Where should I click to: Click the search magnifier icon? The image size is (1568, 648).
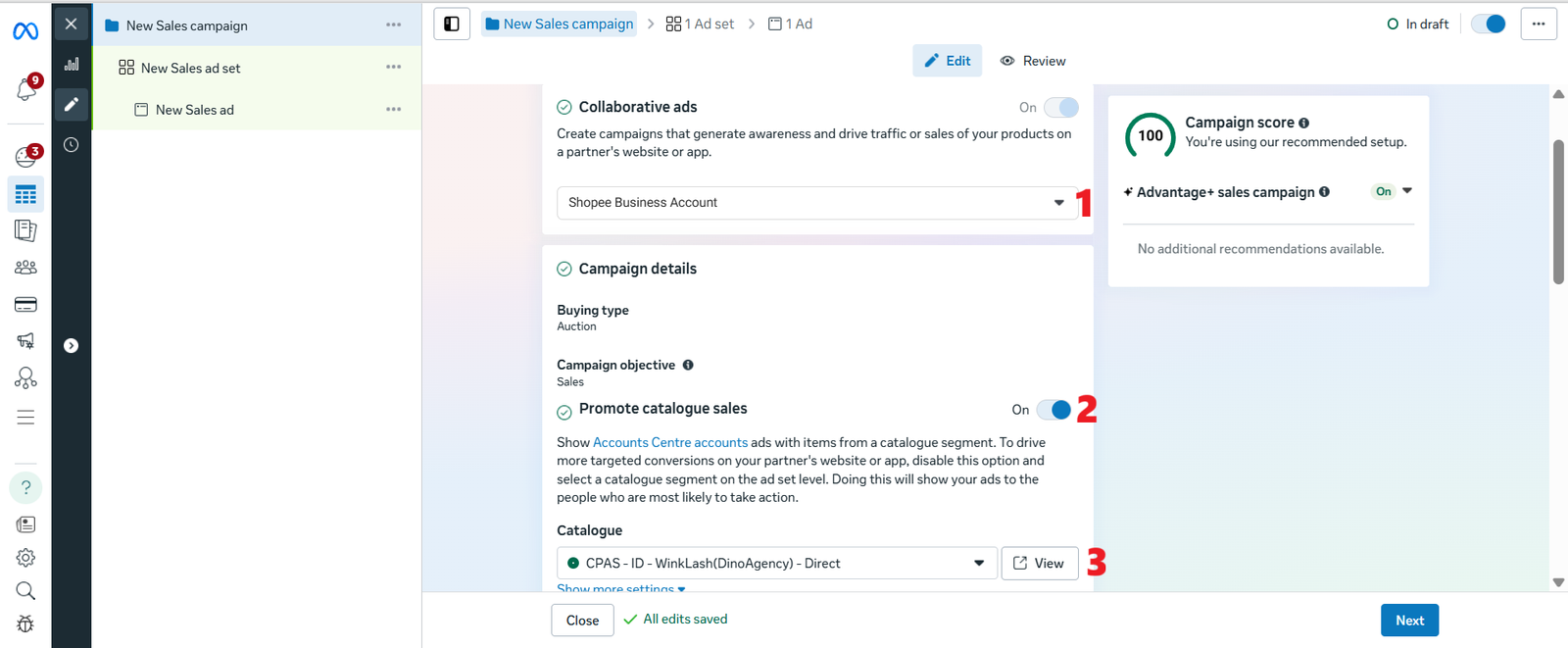pos(25,590)
